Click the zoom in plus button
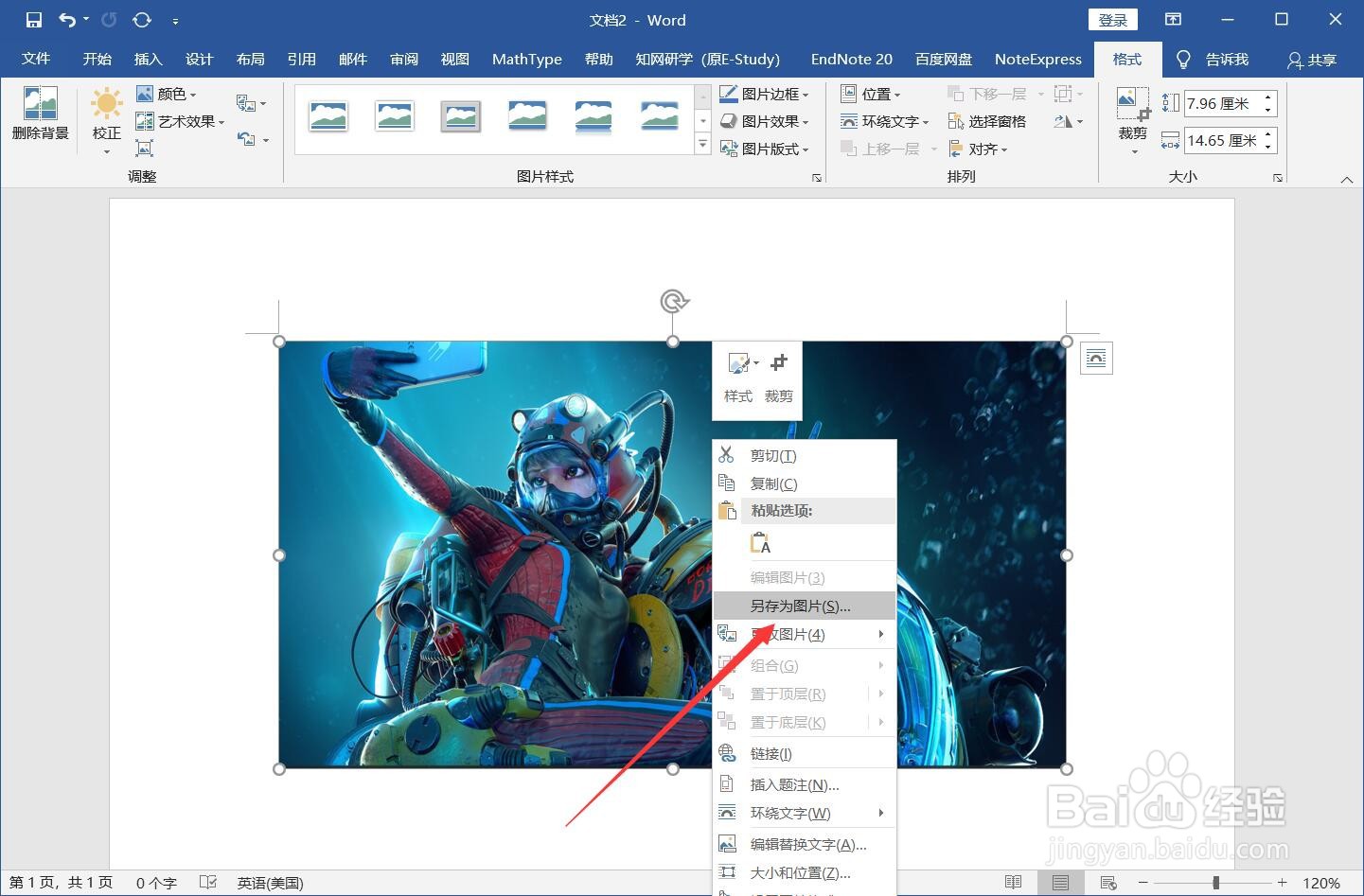 click(1282, 883)
